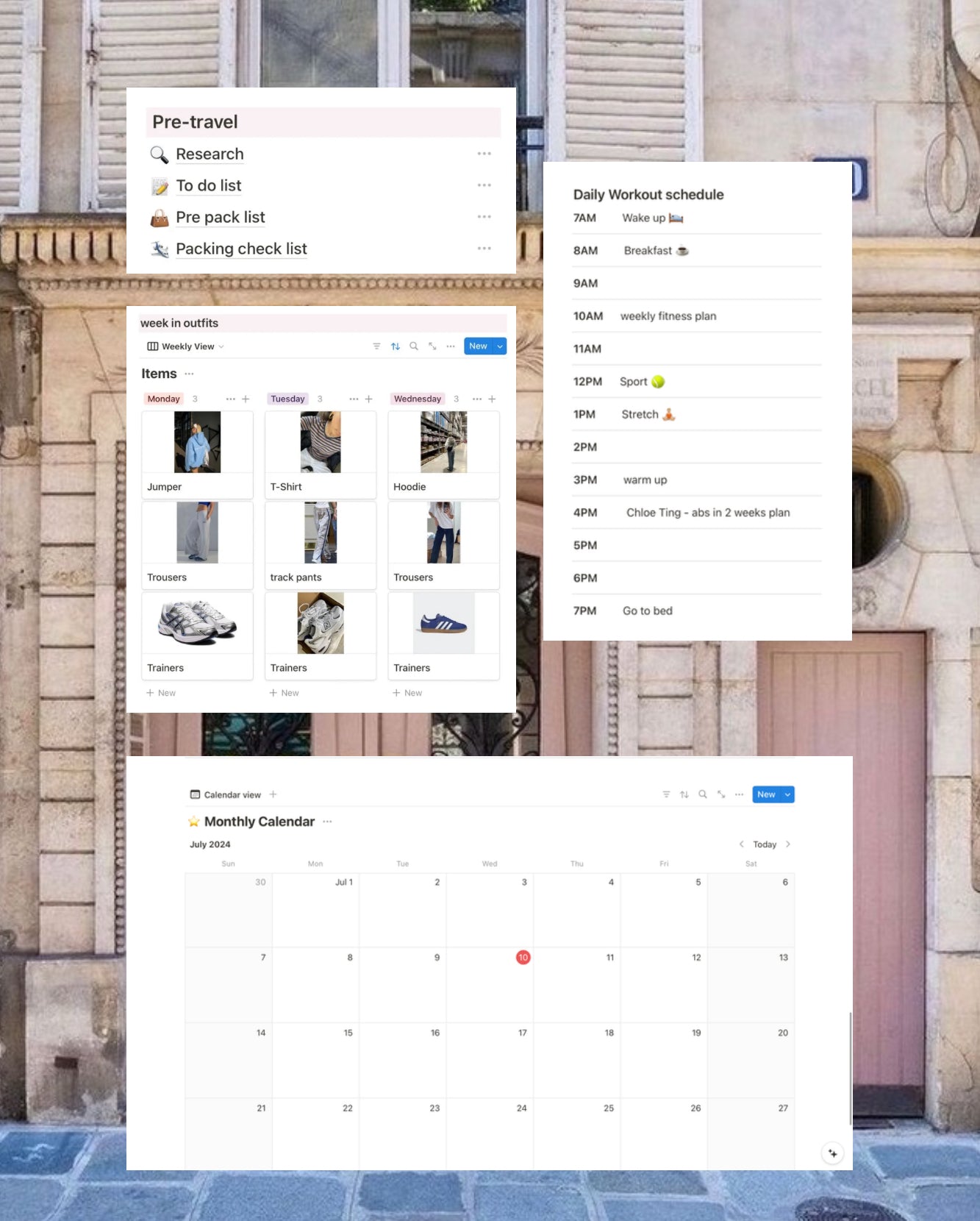Open the dropdown arrow on calendar New button
This screenshot has width=980, height=1221.
[x=787, y=794]
